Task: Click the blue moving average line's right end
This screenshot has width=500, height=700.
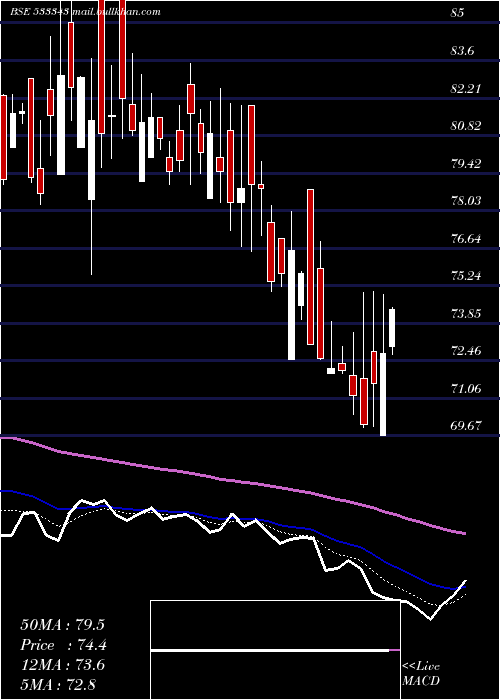Action: tap(464, 587)
